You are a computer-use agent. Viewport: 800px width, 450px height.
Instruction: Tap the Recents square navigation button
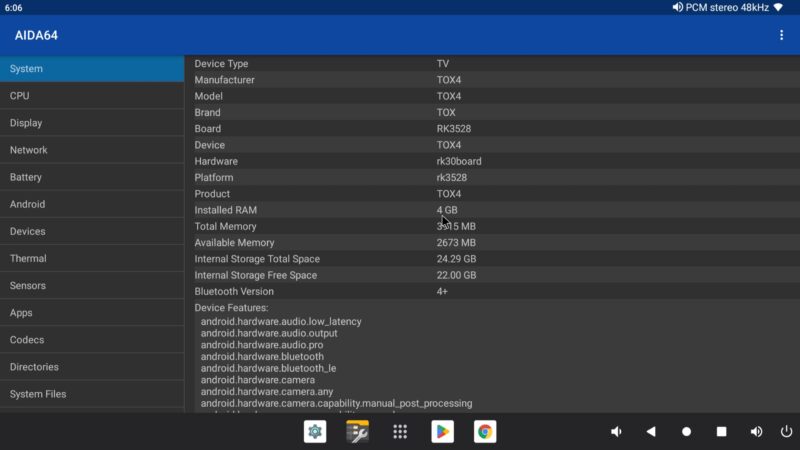point(721,432)
